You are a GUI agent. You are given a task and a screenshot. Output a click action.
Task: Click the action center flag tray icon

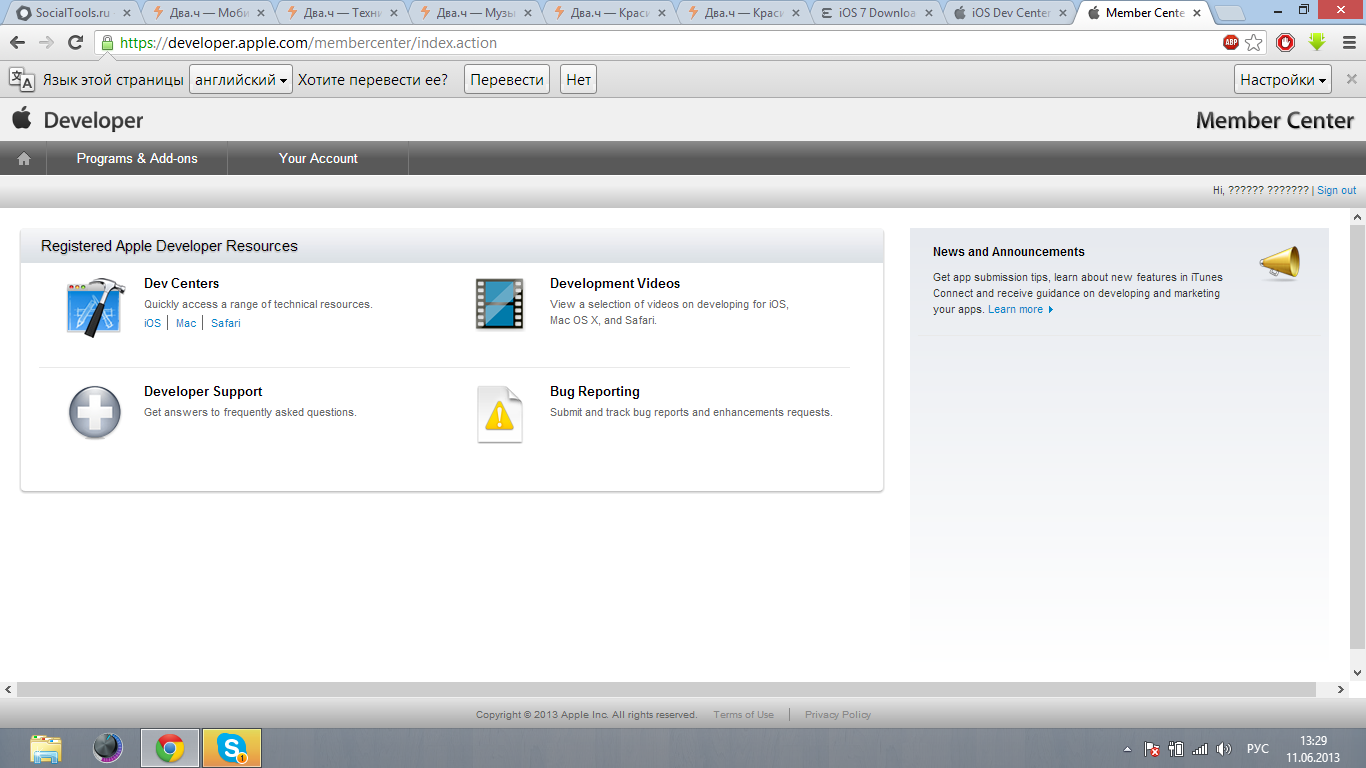coord(1152,748)
